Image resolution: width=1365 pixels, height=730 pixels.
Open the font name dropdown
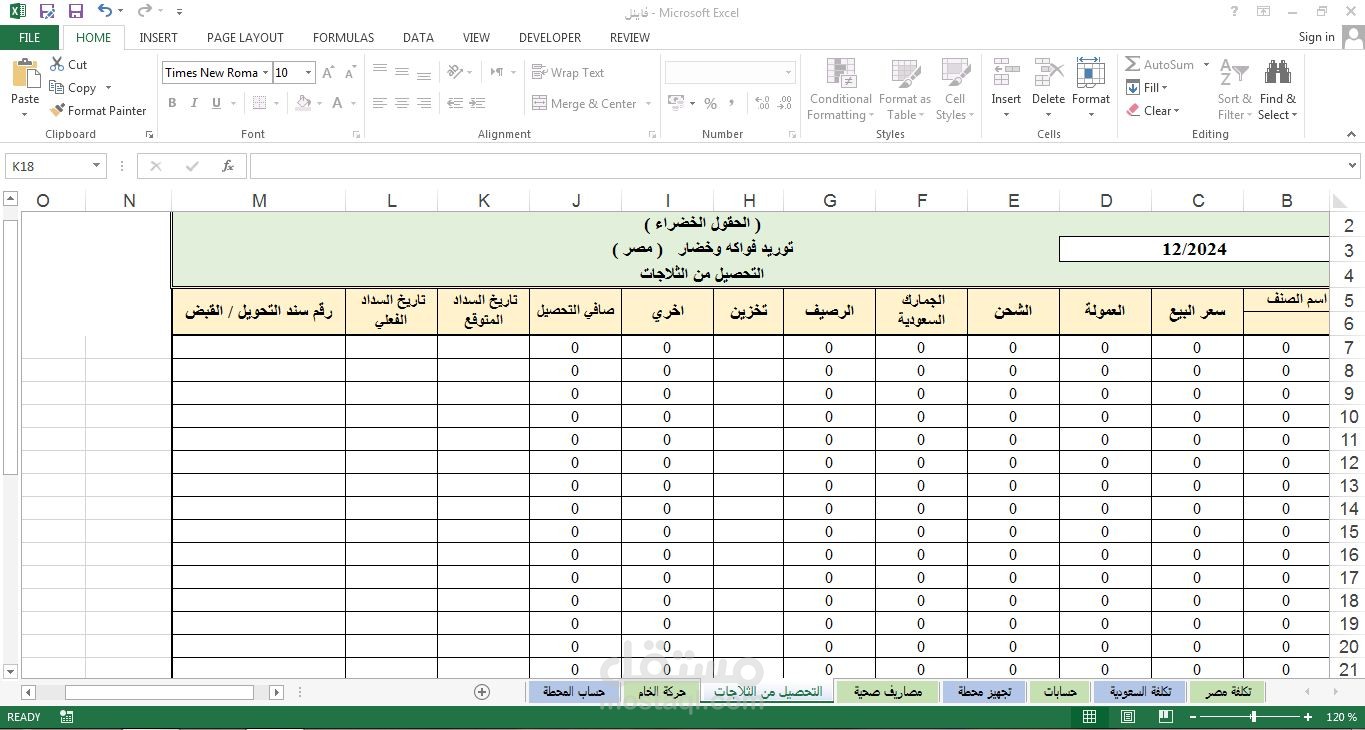click(x=266, y=72)
